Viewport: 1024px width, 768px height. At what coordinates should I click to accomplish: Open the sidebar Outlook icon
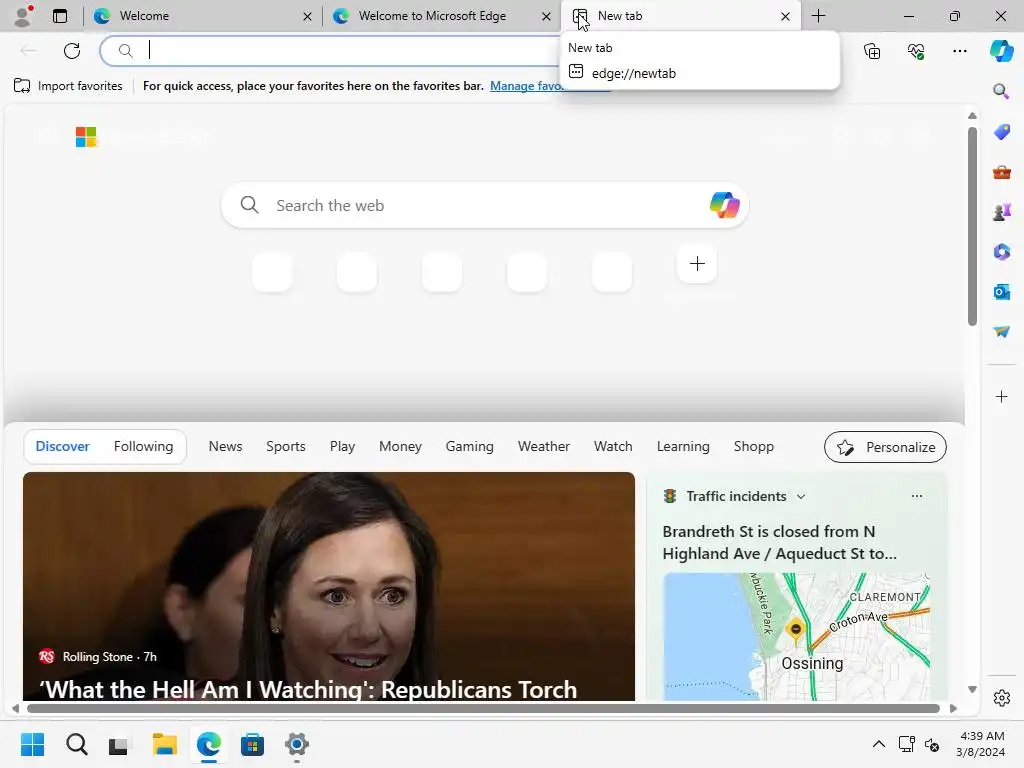pos(1001,292)
